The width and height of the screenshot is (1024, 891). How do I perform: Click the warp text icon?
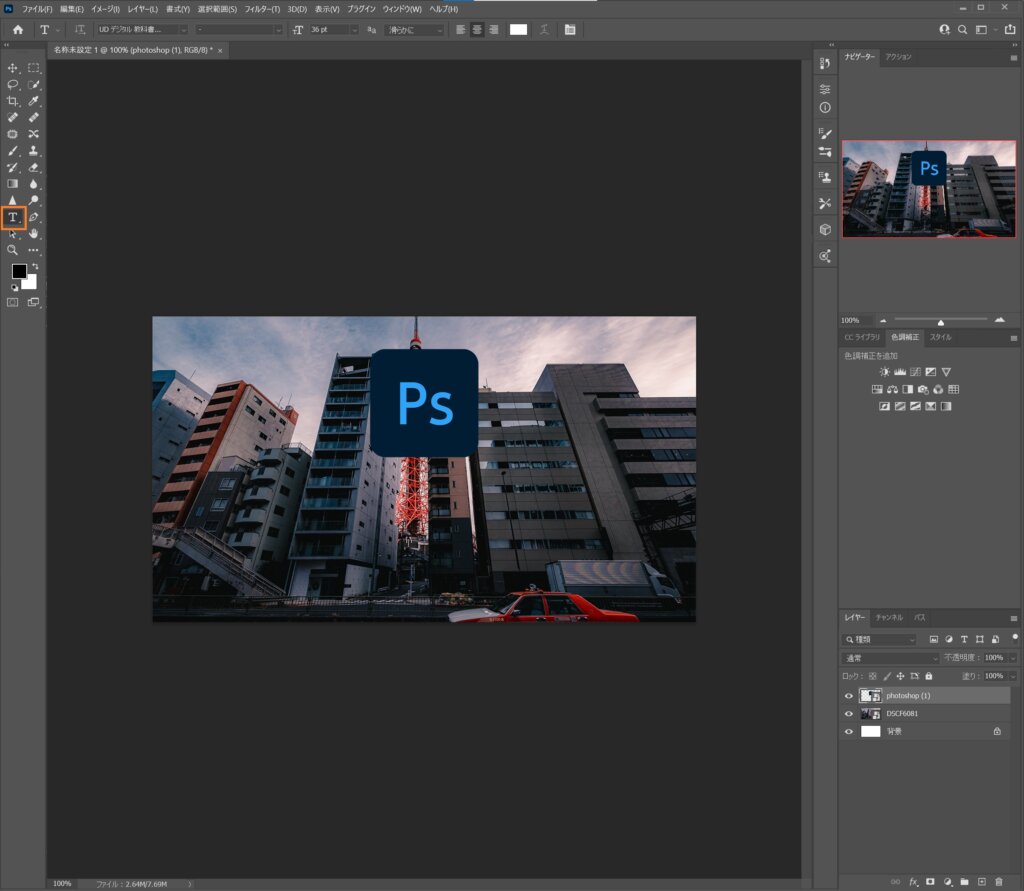pyautogui.click(x=544, y=29)
